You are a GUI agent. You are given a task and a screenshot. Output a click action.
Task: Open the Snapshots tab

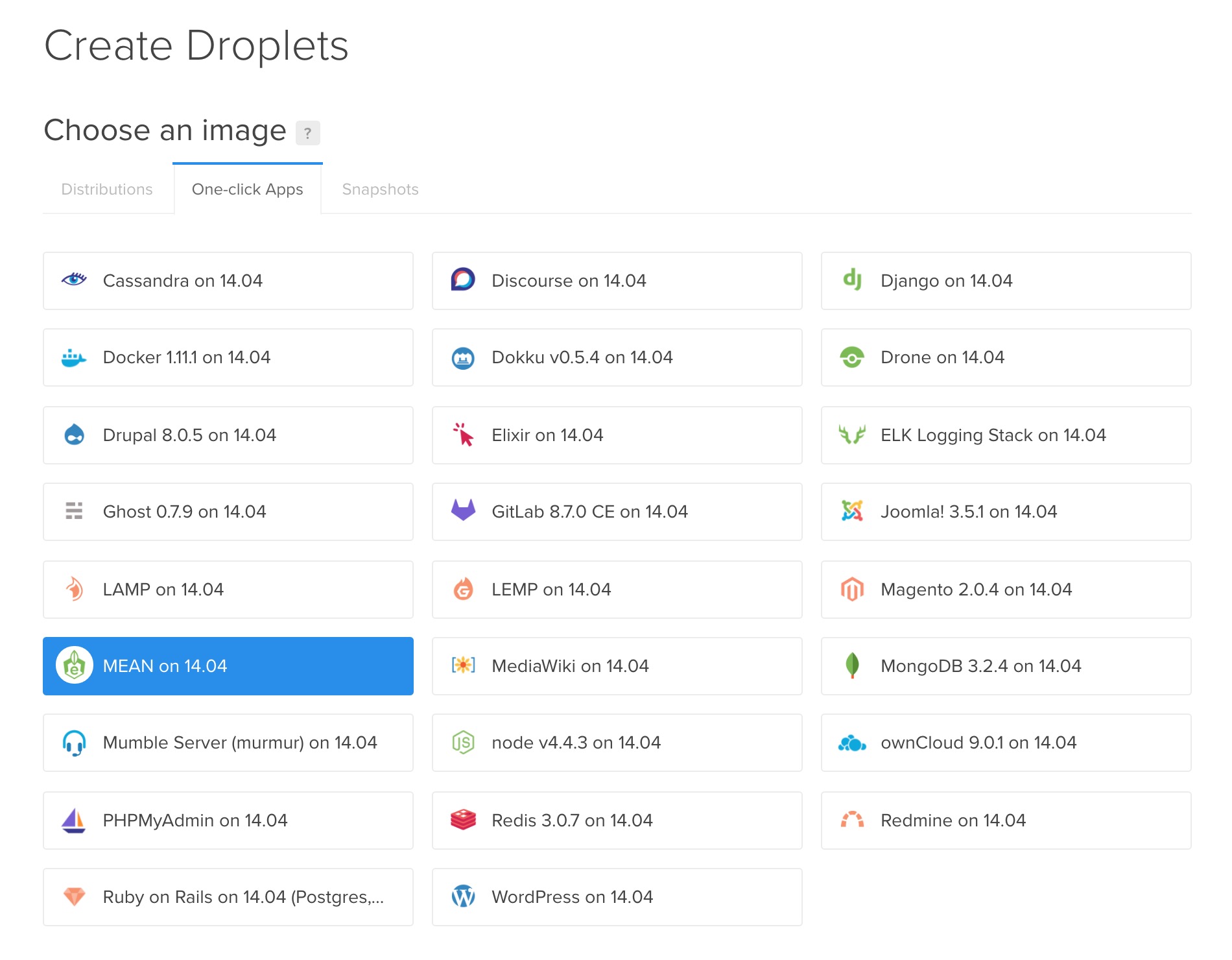(380, 189)
